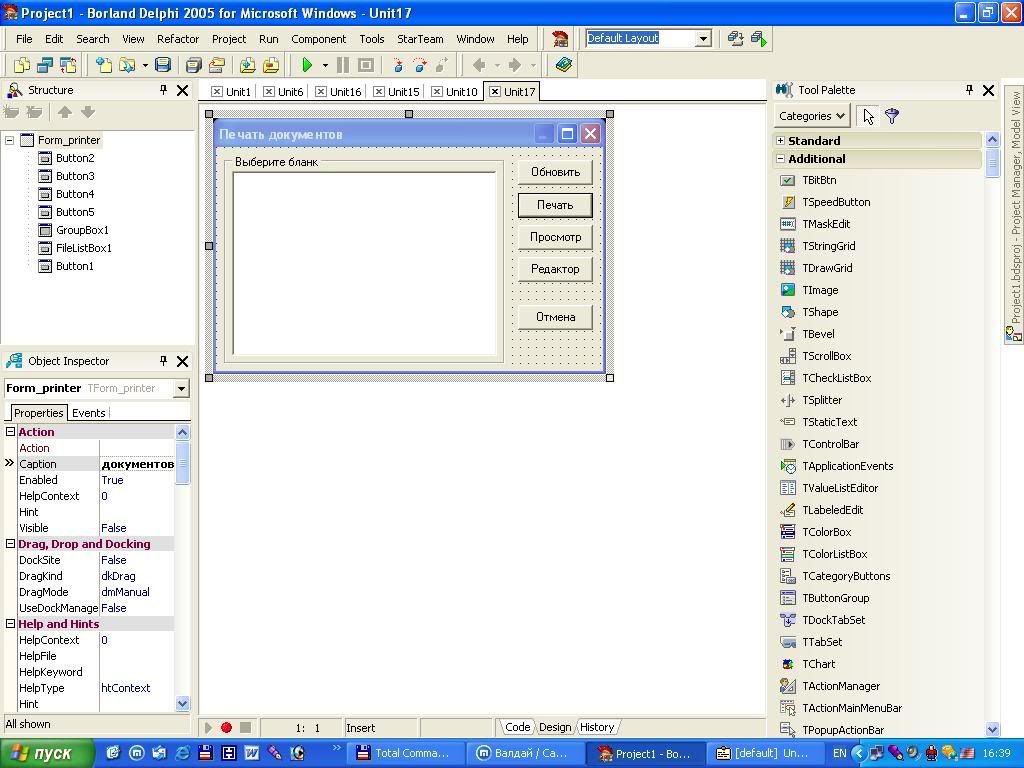Click the Object Inspector vertical scrollbar thumb
The height and width of the screenshot is (768, 1024).
point(183,462)
